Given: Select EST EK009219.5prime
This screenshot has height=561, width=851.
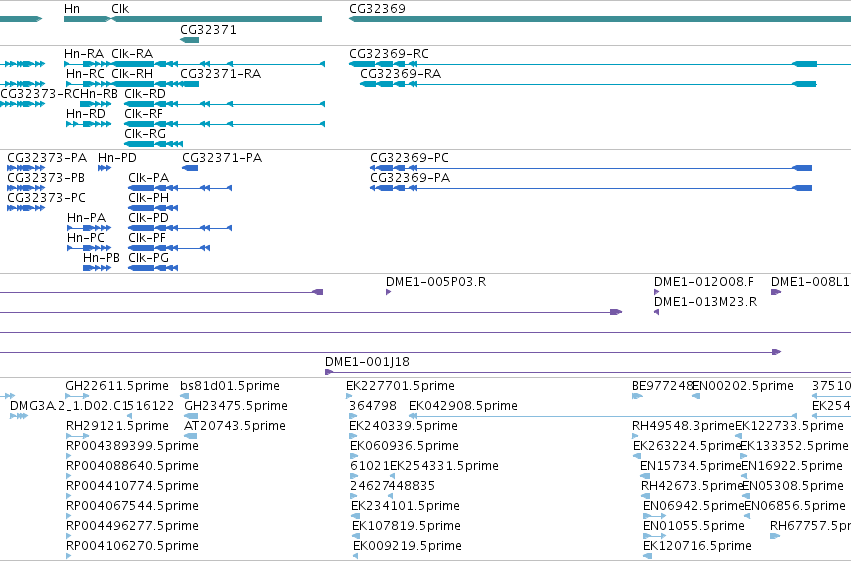Looking at the screenshot, I should [408, 547].
